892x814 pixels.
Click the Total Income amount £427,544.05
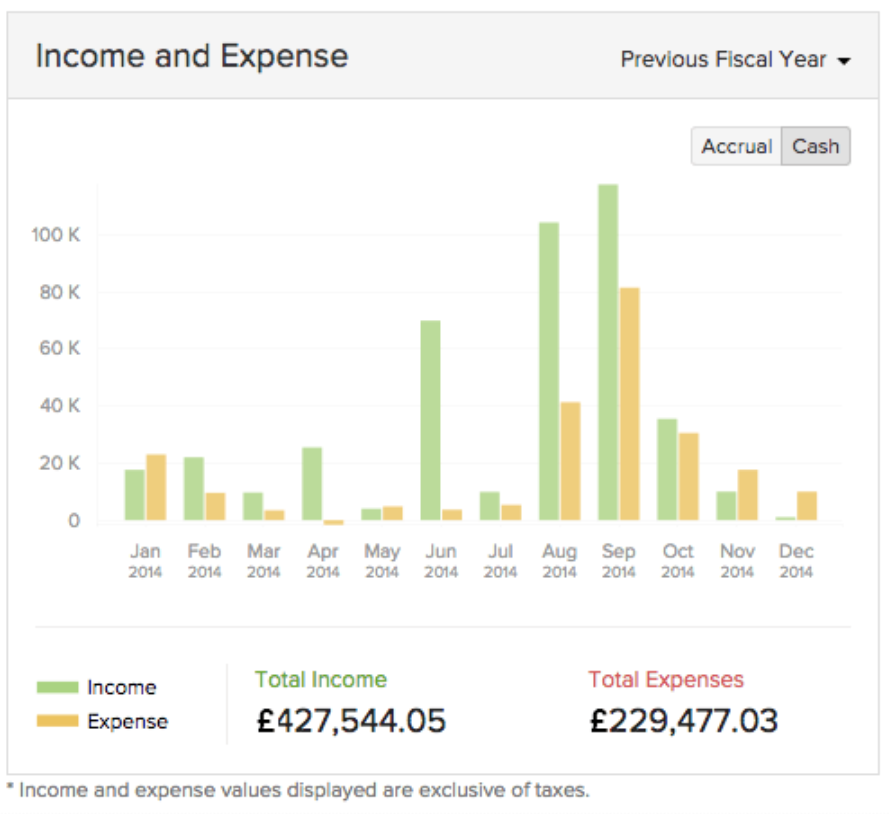click(x=351, y=721)
